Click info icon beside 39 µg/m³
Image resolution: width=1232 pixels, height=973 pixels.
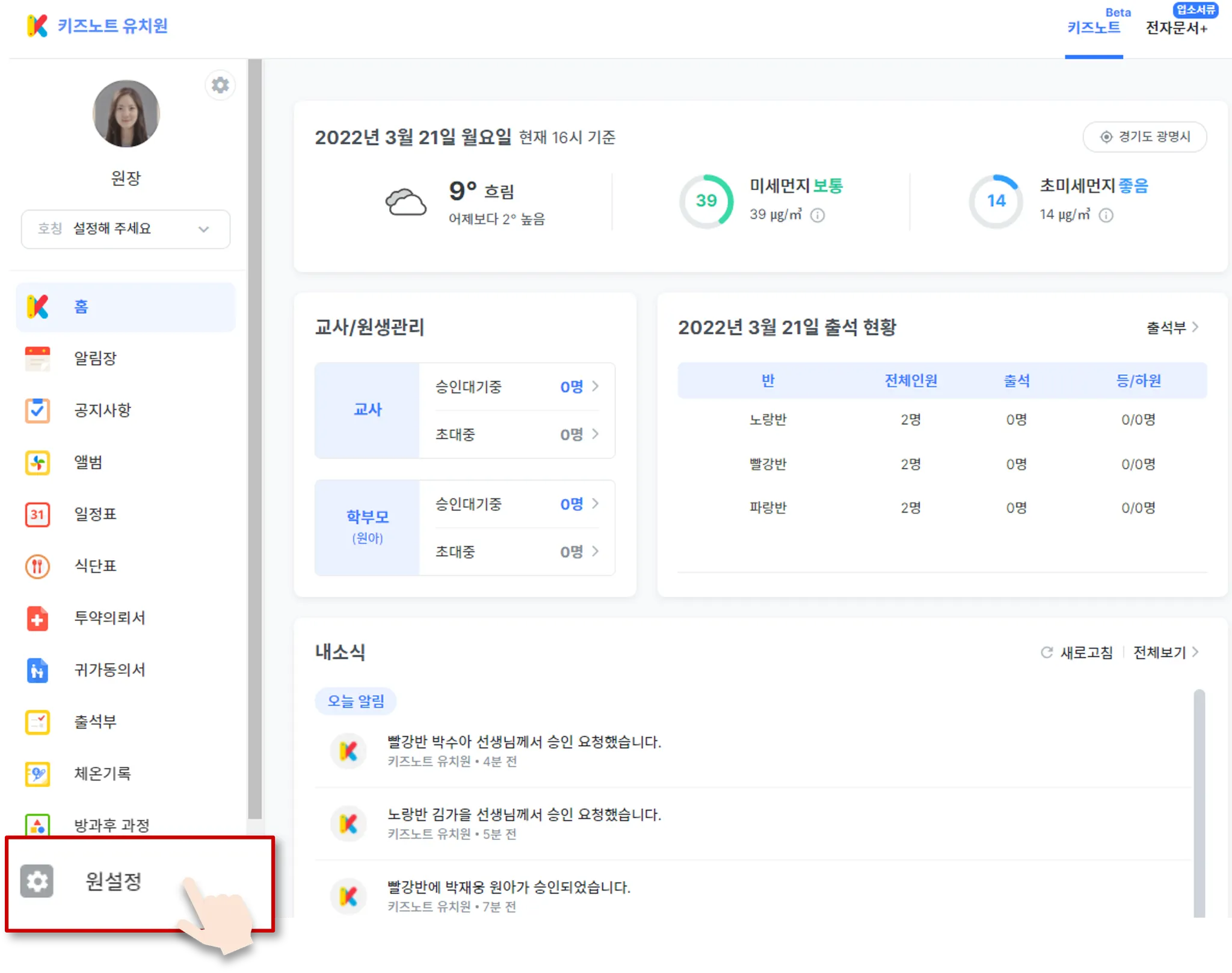pyautogui.click(x=818, y=215)
